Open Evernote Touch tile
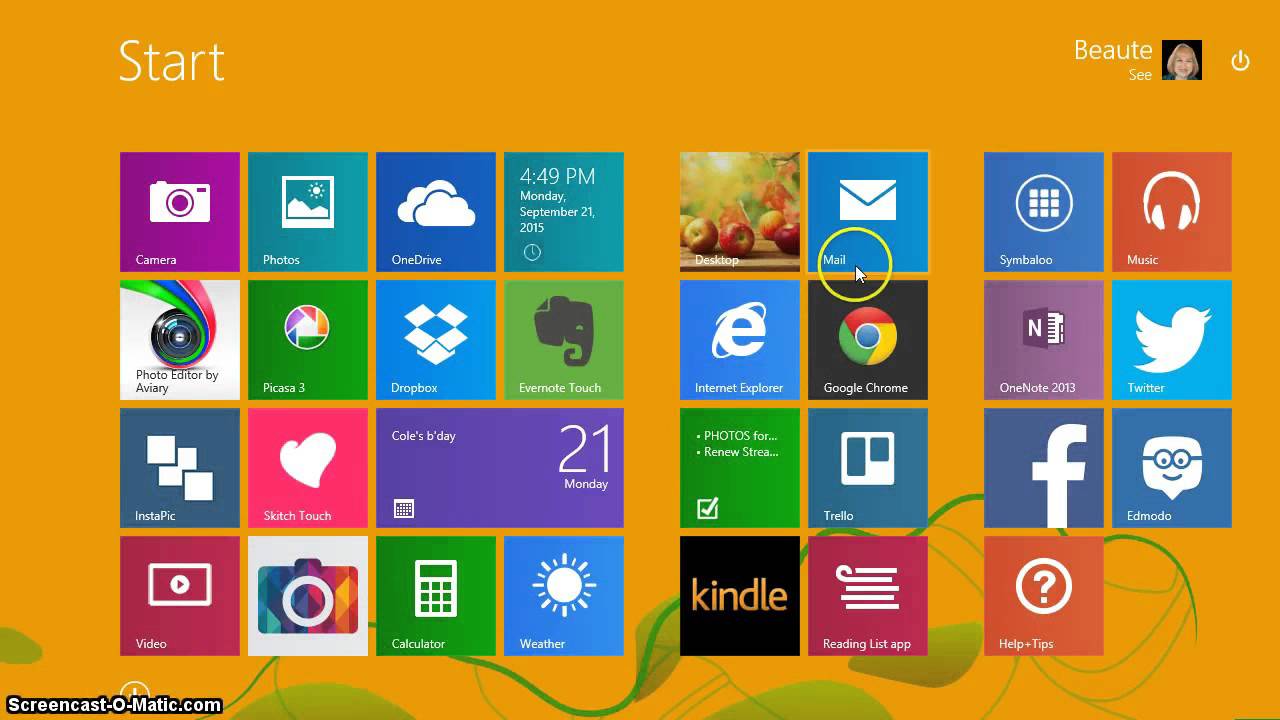Image resolution: width=1280 pixels, height=720 pixels. tap(564, 340)
